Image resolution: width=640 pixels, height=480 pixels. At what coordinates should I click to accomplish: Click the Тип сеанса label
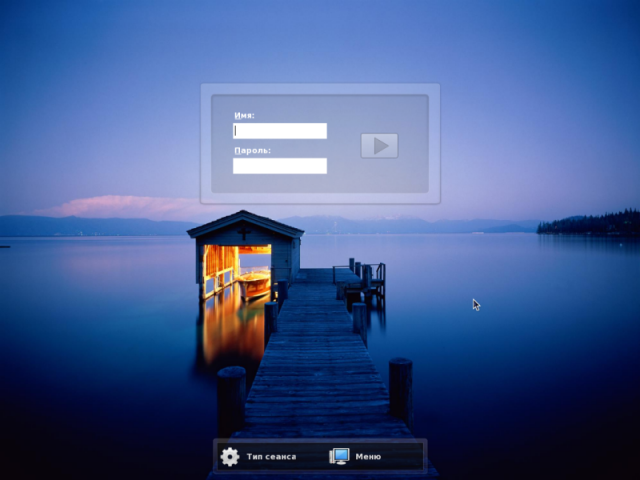(271, 457)
